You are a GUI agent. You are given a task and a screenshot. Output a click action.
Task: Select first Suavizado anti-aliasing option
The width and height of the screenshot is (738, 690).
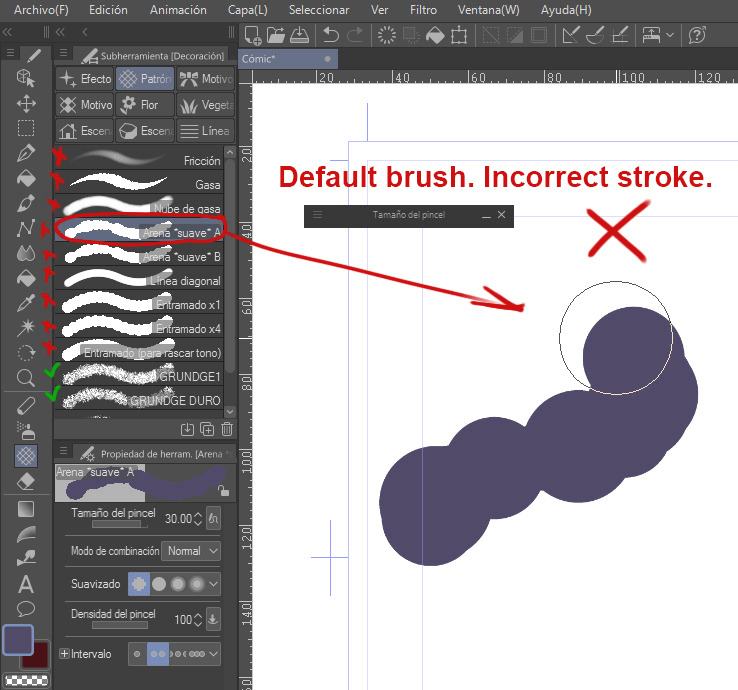(x=139, y=584)
